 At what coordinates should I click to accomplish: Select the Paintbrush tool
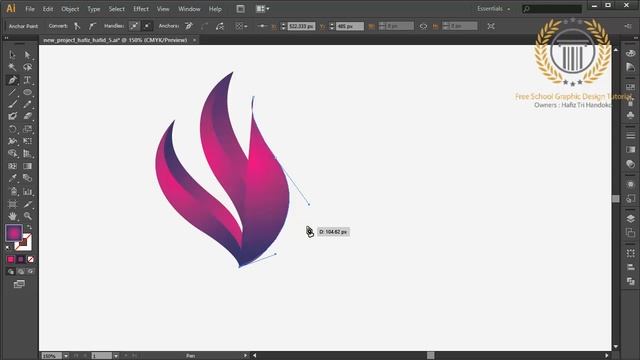(12, 104)
